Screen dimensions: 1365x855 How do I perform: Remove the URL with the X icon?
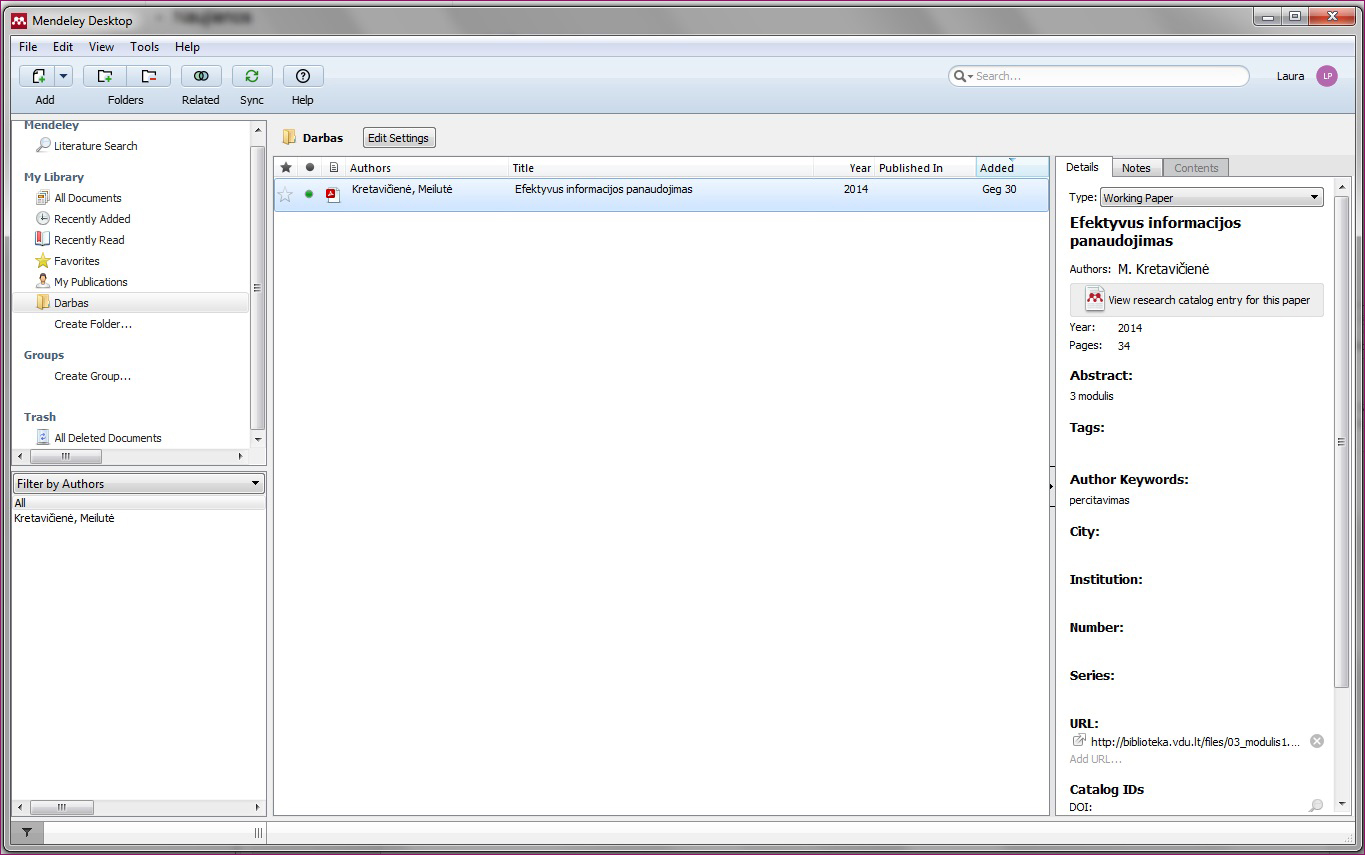(1317, 741)
